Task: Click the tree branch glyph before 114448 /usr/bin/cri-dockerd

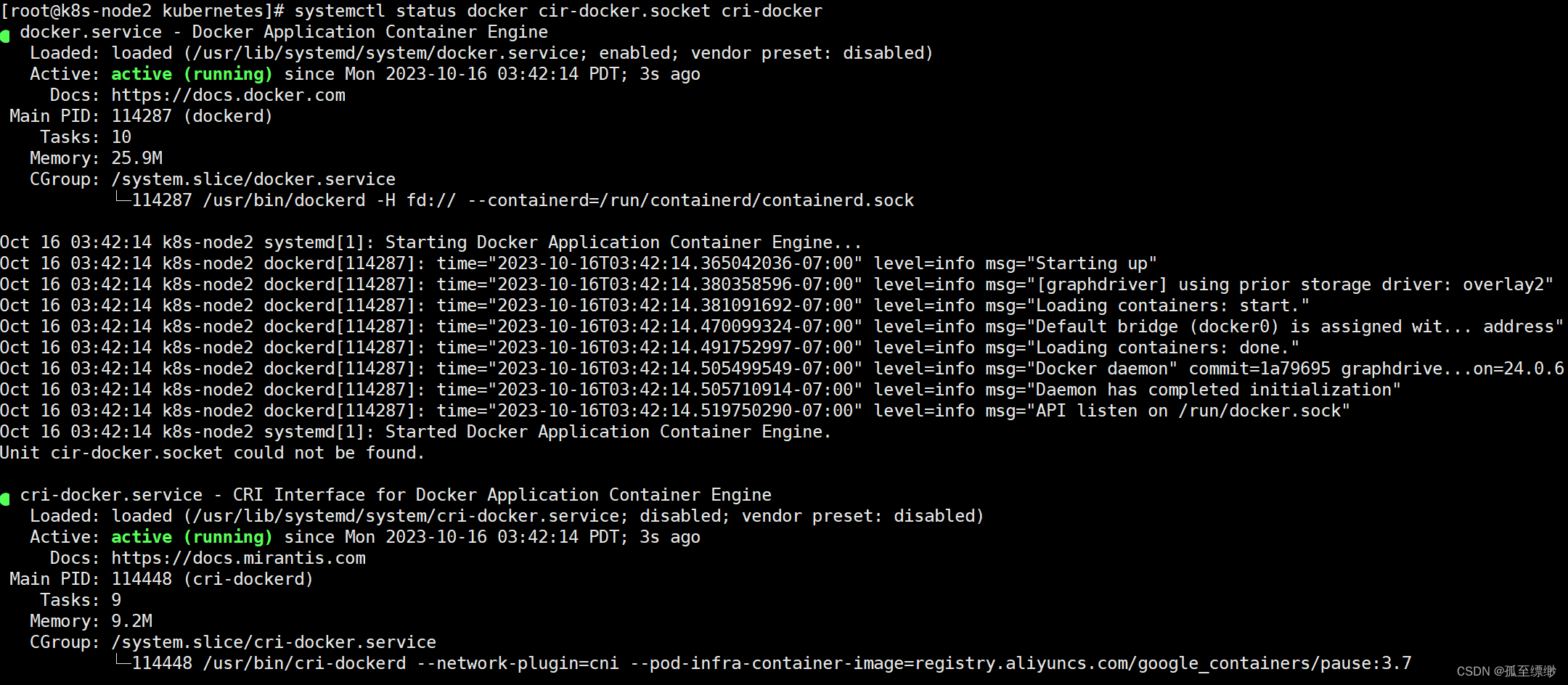Action: pos(122,661)
